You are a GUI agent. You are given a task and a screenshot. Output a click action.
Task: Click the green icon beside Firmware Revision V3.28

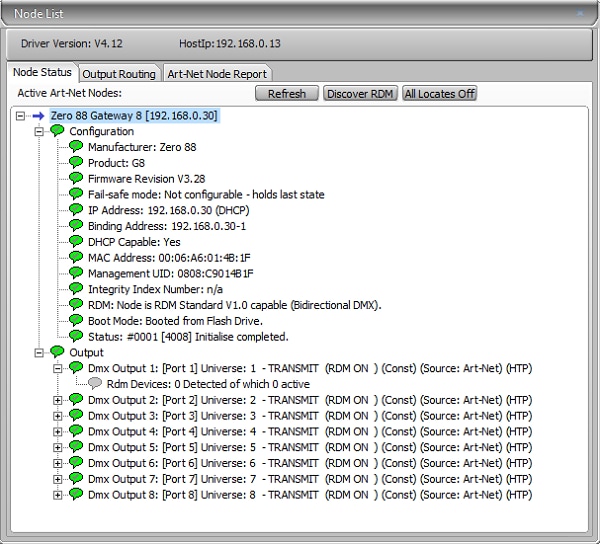[76, 178]
